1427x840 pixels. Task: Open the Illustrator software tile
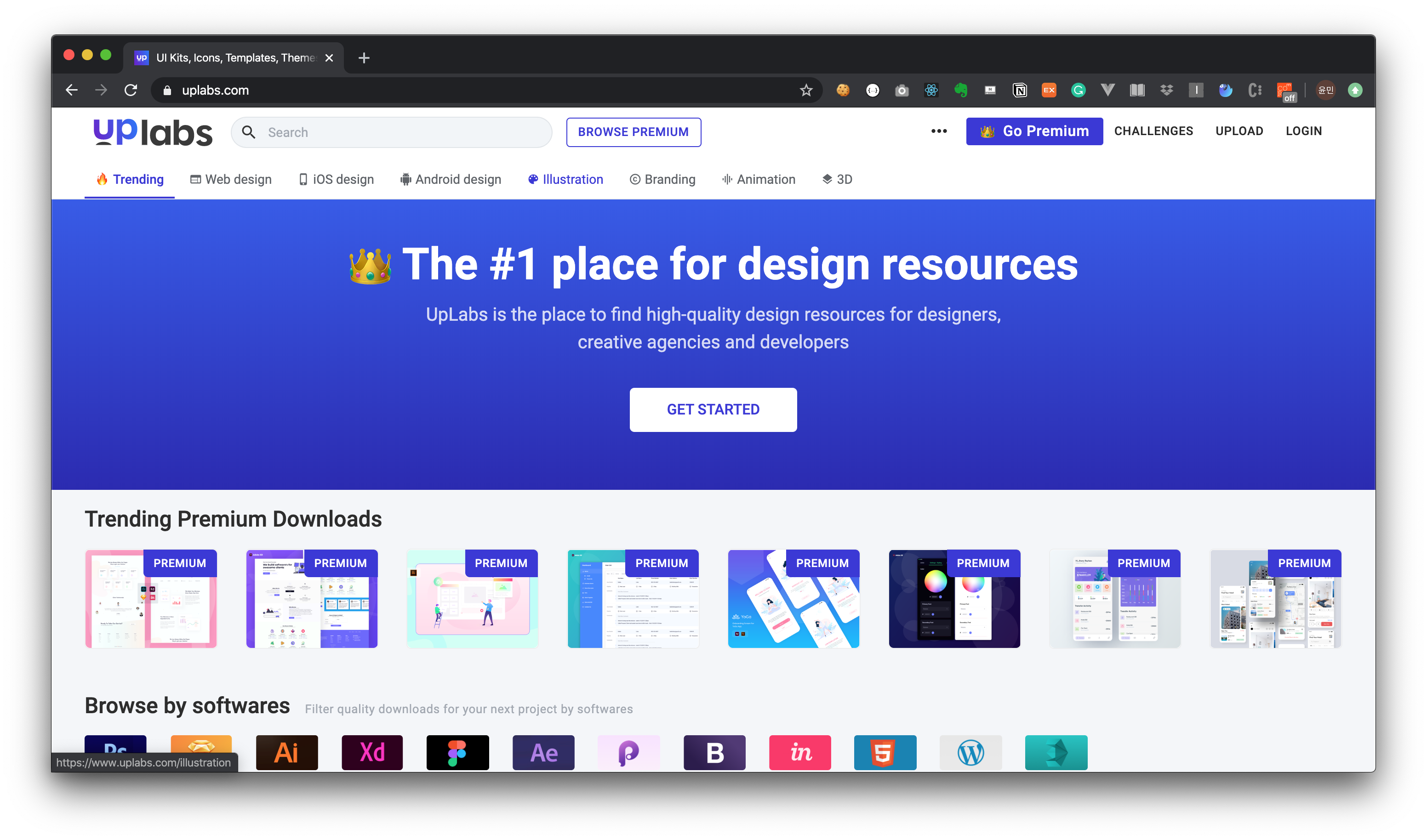click(286, 752)
